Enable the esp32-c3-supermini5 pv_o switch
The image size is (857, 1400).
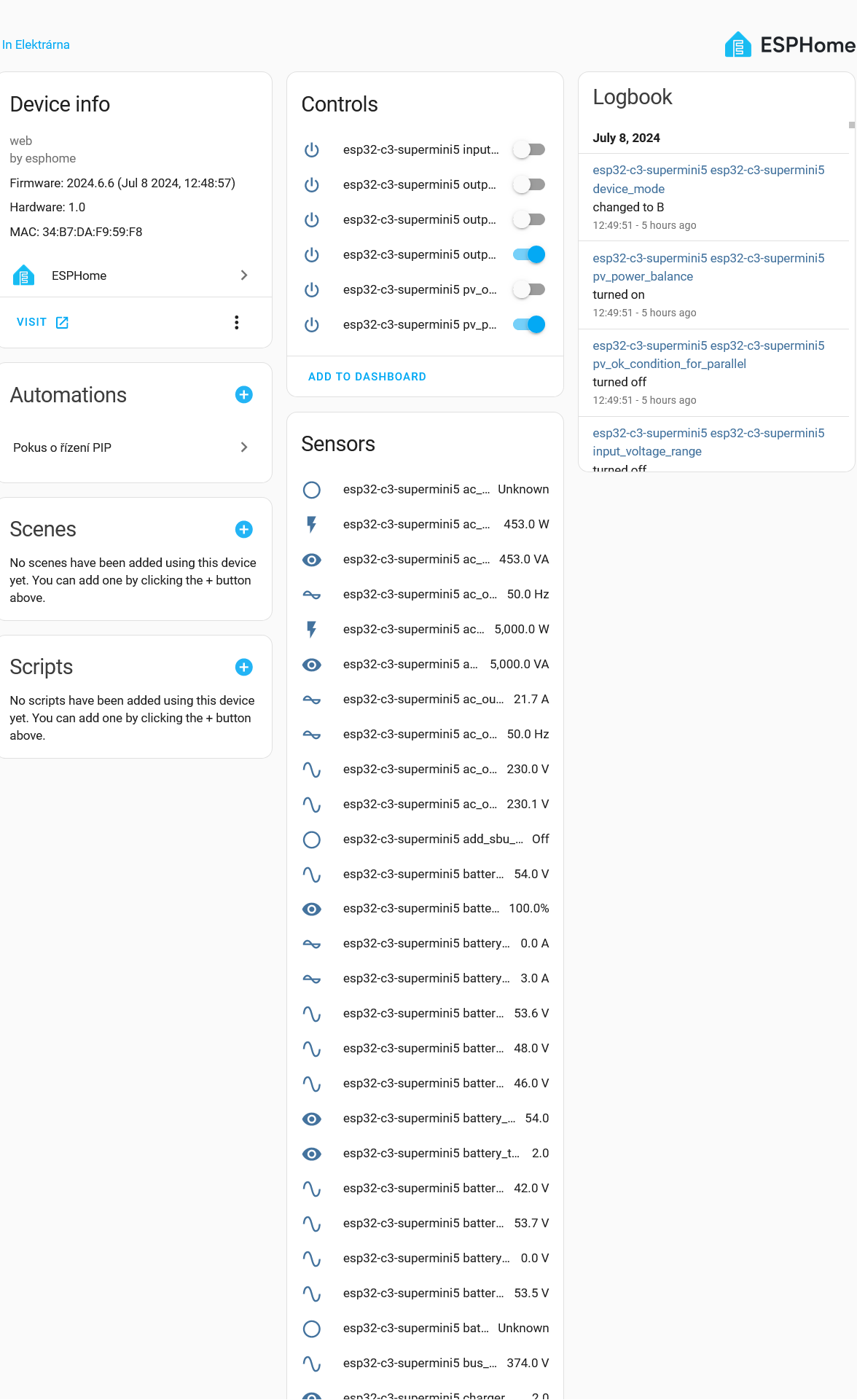click(x=529, y=290)
